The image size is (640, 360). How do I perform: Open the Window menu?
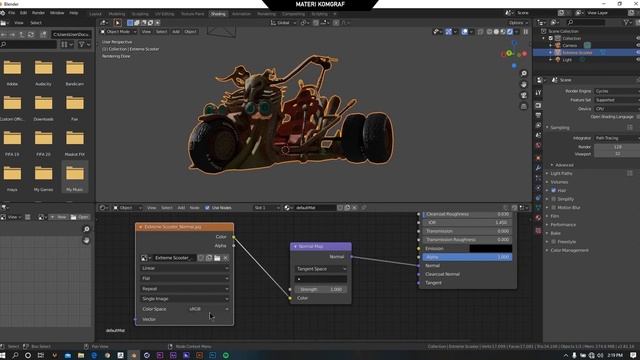point(57,13)
